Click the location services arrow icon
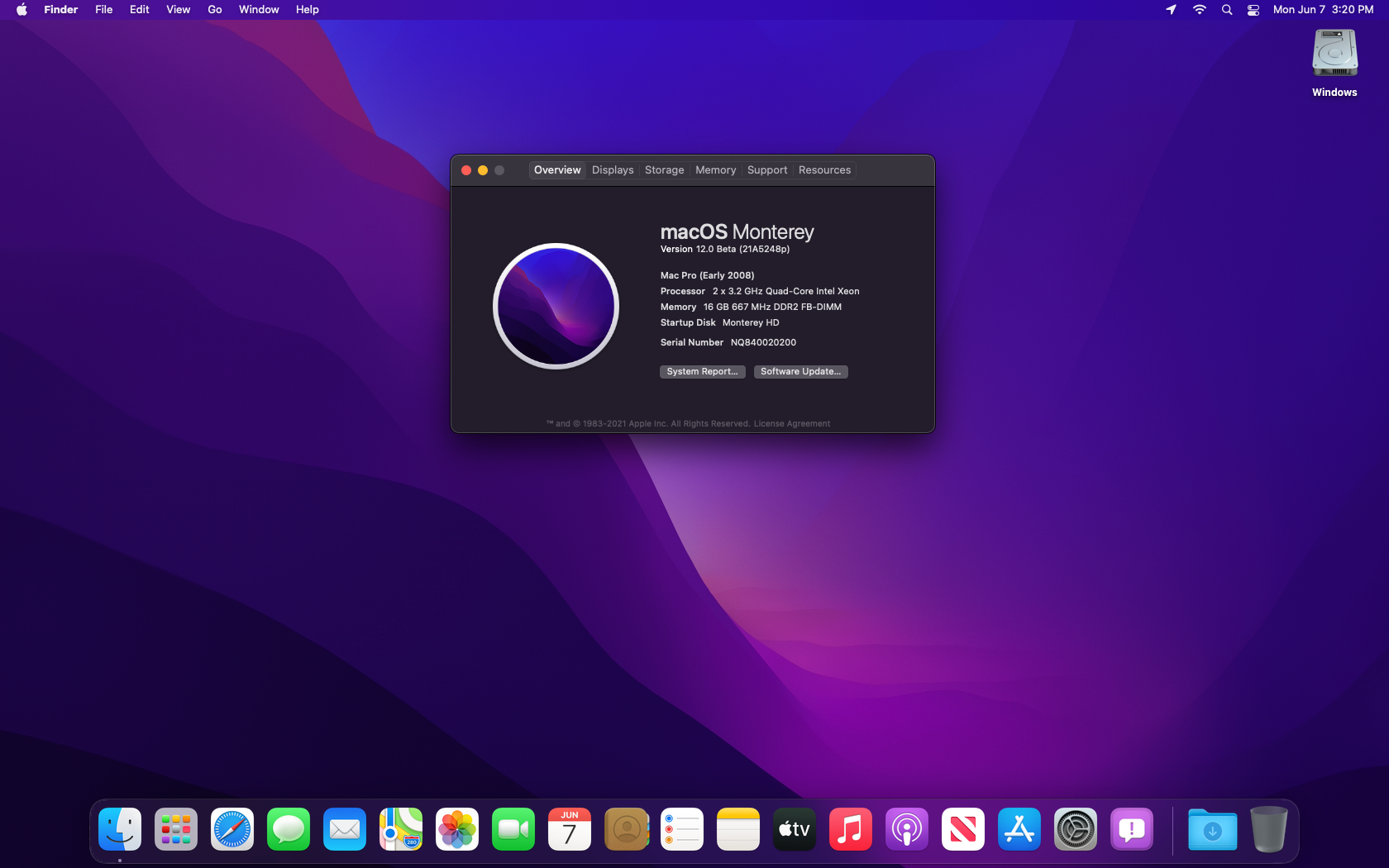The image size is (1389, 868). pos(1171,10)
